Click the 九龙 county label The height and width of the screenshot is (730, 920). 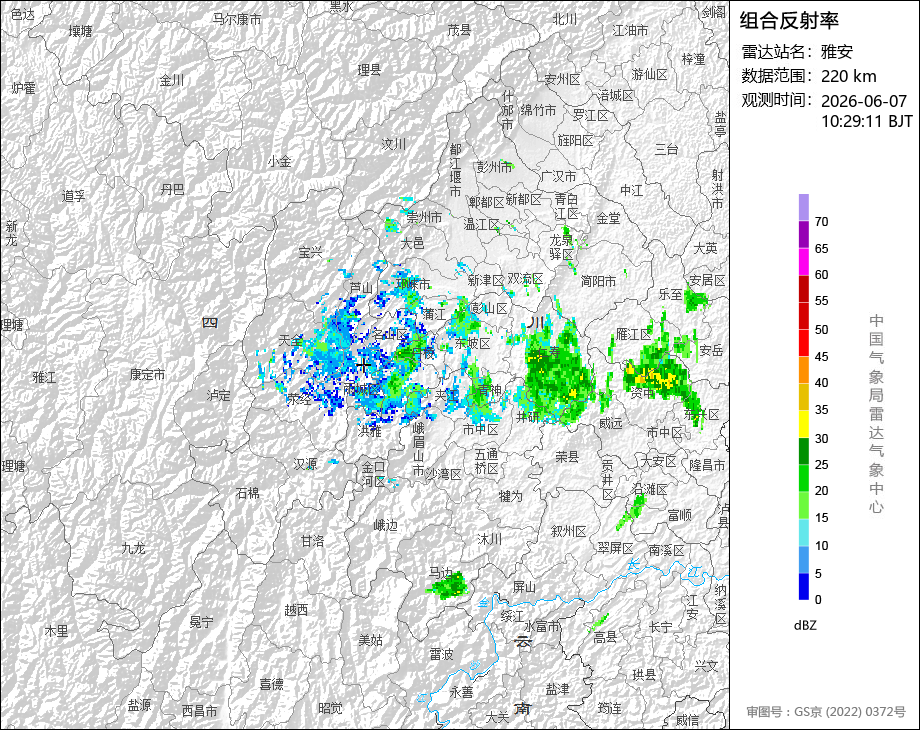point(133,548)
